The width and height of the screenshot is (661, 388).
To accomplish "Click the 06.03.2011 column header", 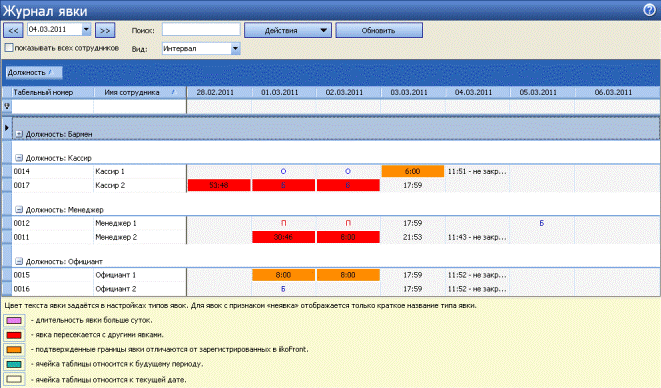I will (617, 92).
